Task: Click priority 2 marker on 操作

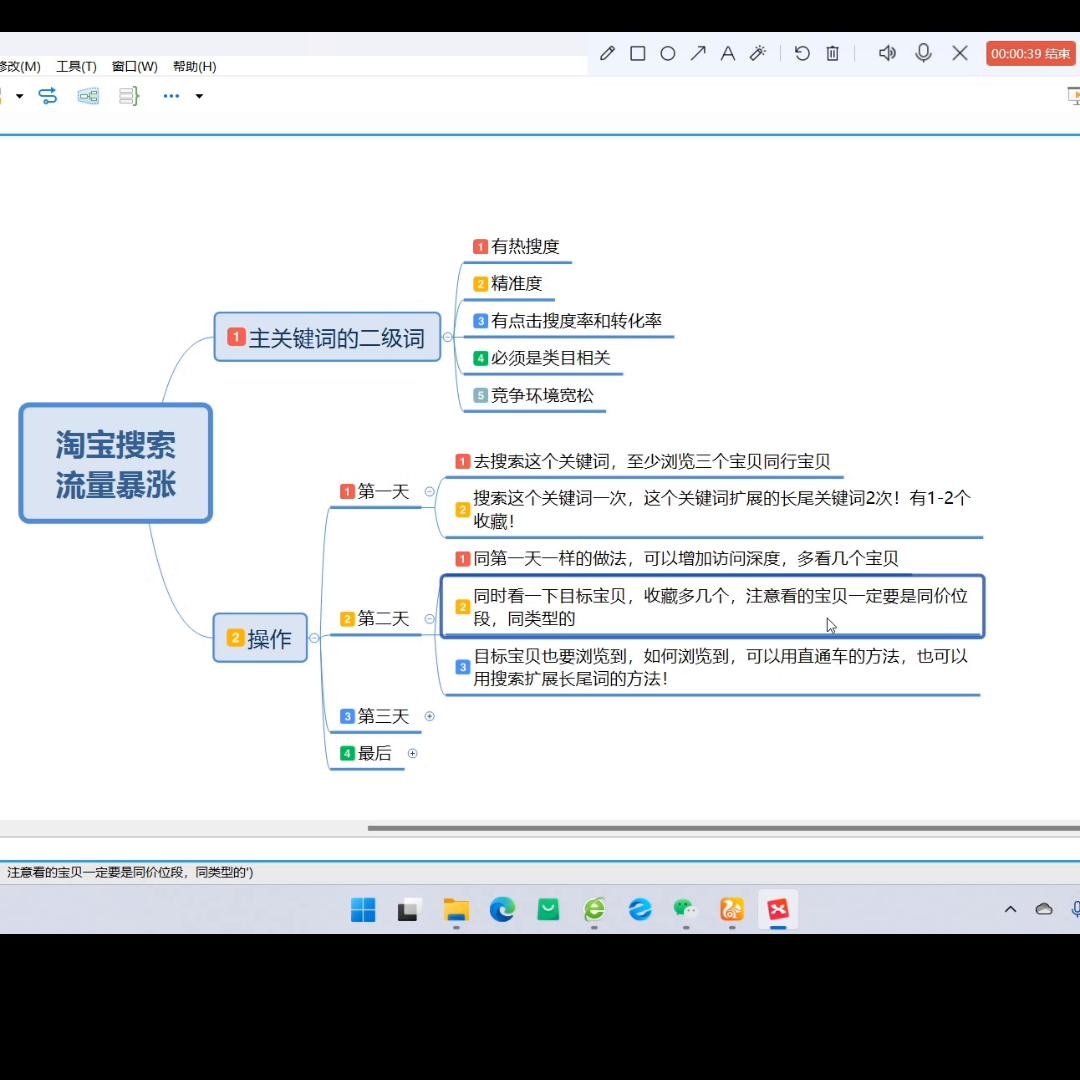Action: (235, 638)
